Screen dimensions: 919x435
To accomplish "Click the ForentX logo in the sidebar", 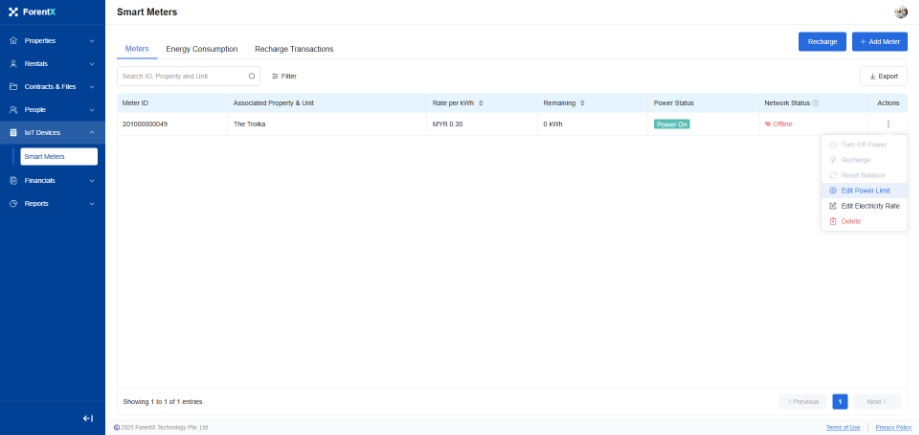I will pyautogui.click(x=32, y=12).
